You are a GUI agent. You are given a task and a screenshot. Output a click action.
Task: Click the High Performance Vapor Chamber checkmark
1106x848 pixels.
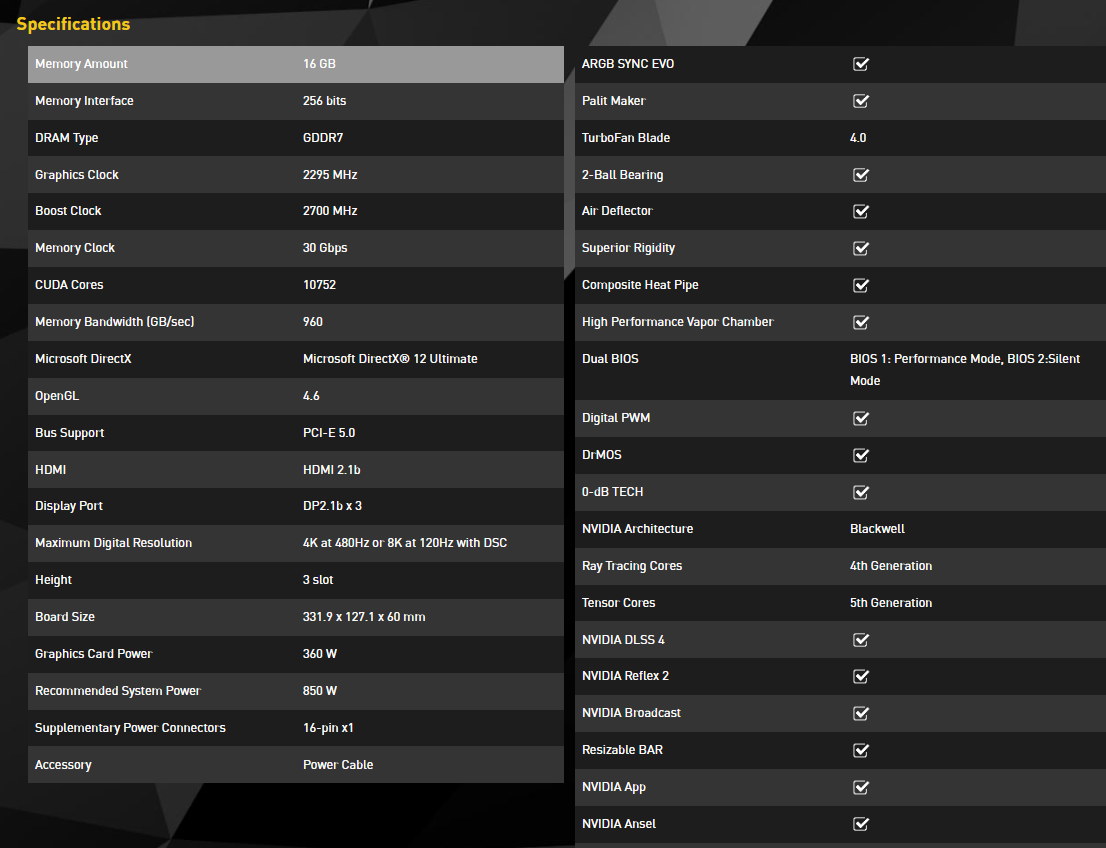860,323
